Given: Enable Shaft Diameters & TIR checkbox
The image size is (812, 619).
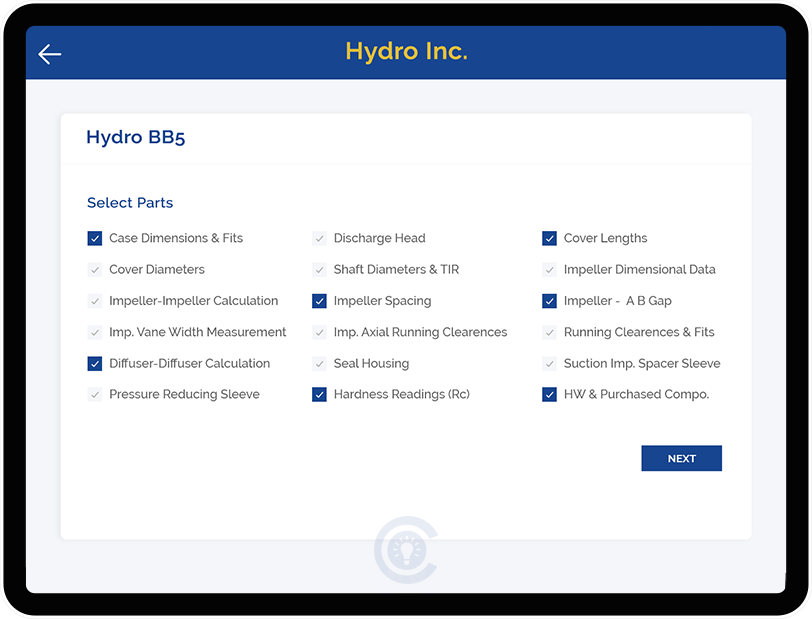Looking at the screenshot, I should (320, 270).
